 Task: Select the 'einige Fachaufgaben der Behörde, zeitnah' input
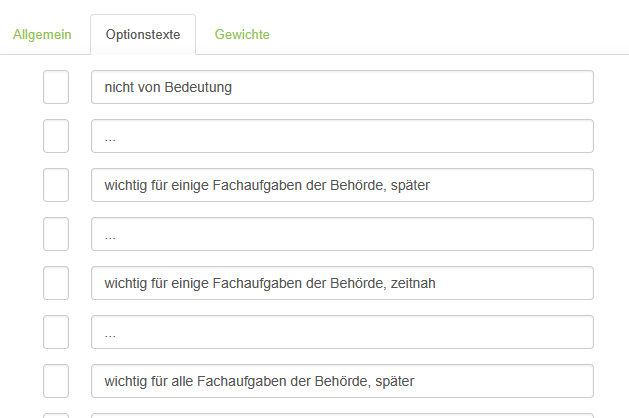342,283
